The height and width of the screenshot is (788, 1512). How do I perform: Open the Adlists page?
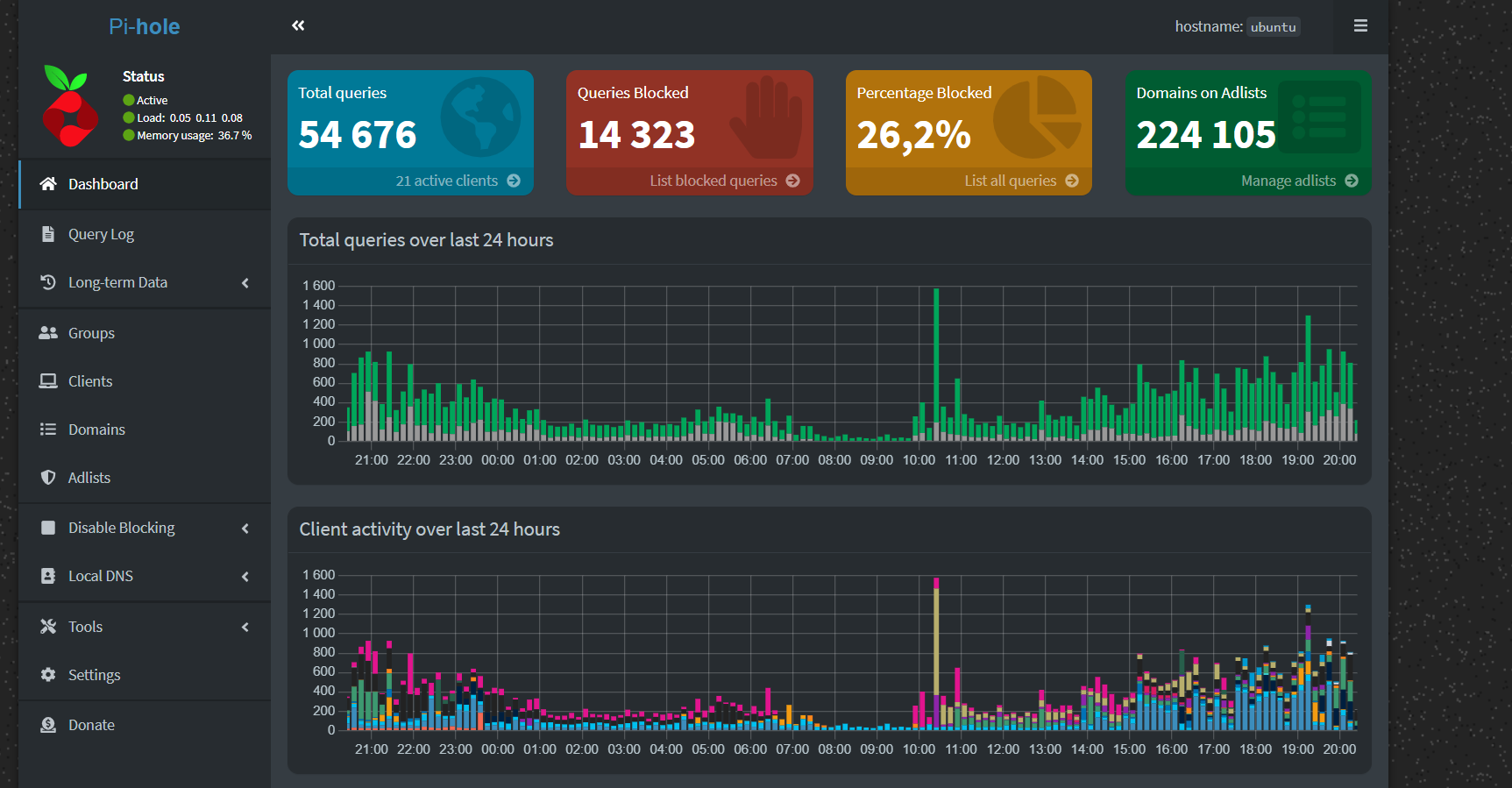[x=145, y=478]
